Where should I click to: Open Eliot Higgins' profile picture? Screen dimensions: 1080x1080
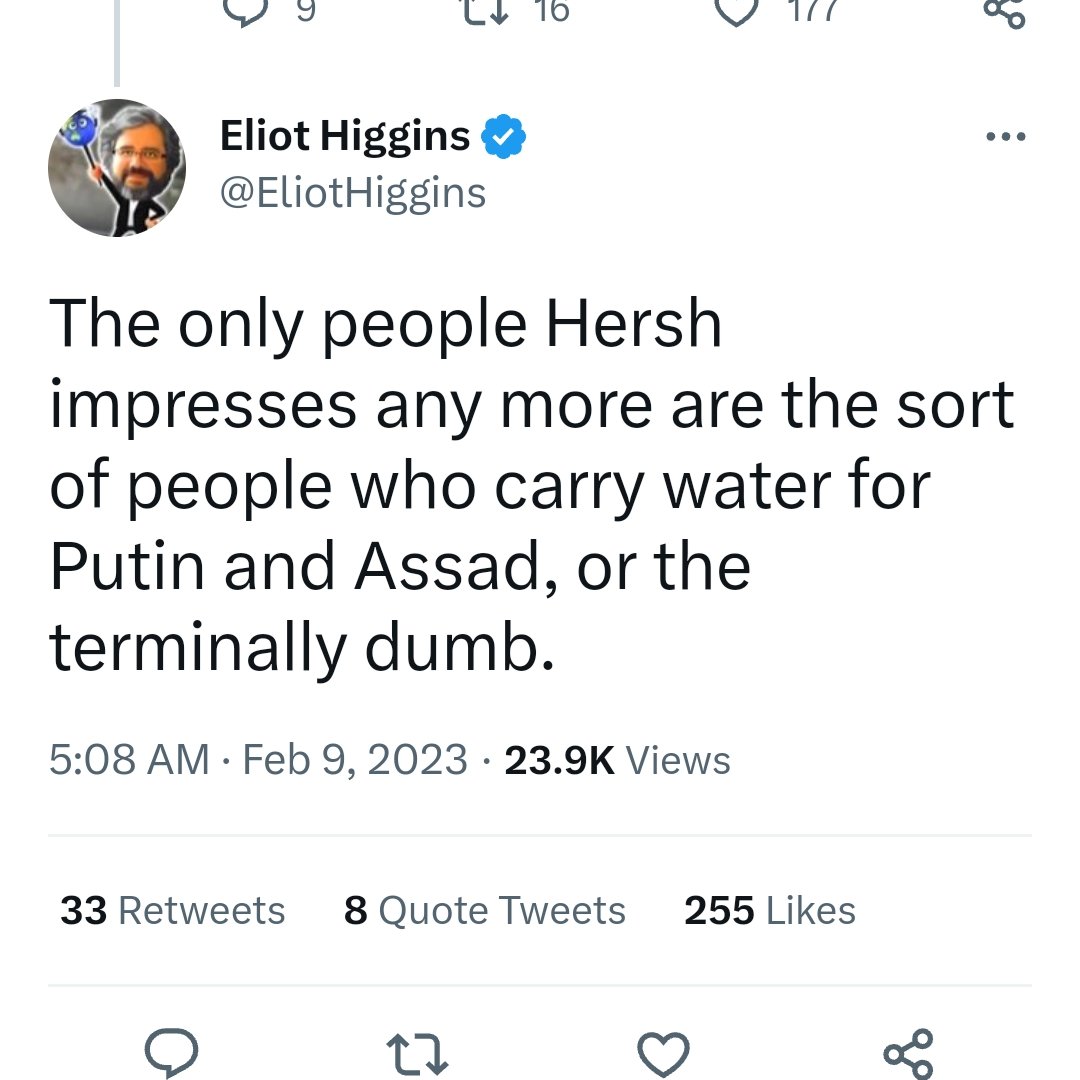coord(117,168)
